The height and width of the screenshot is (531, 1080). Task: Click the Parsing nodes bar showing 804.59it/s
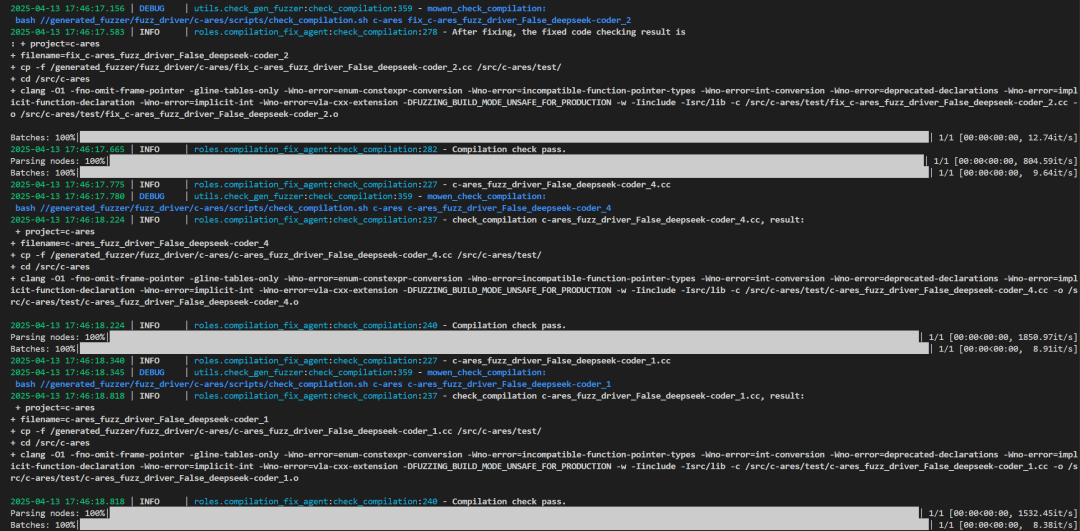click(518, 161)
